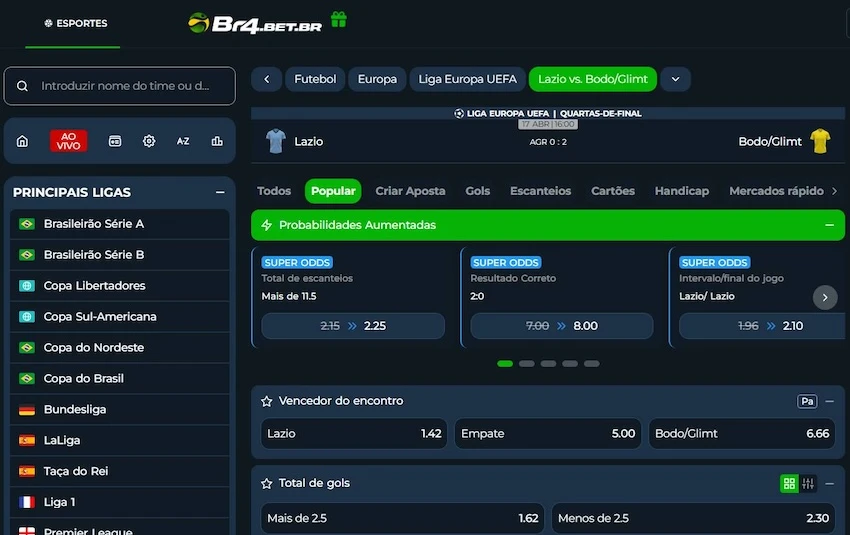
Task: Select super odds 2:0 result at 8.00
Action: click(562, 326)
